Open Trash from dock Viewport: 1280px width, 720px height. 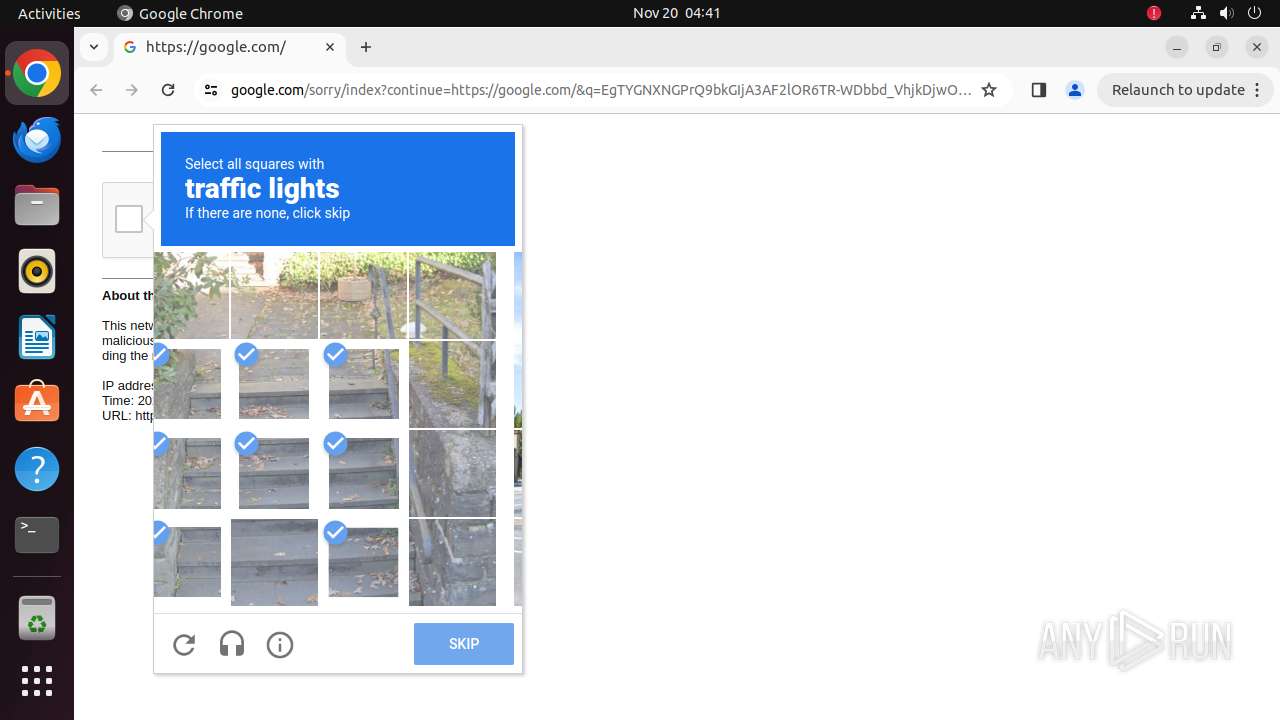[x=37, y=618]
